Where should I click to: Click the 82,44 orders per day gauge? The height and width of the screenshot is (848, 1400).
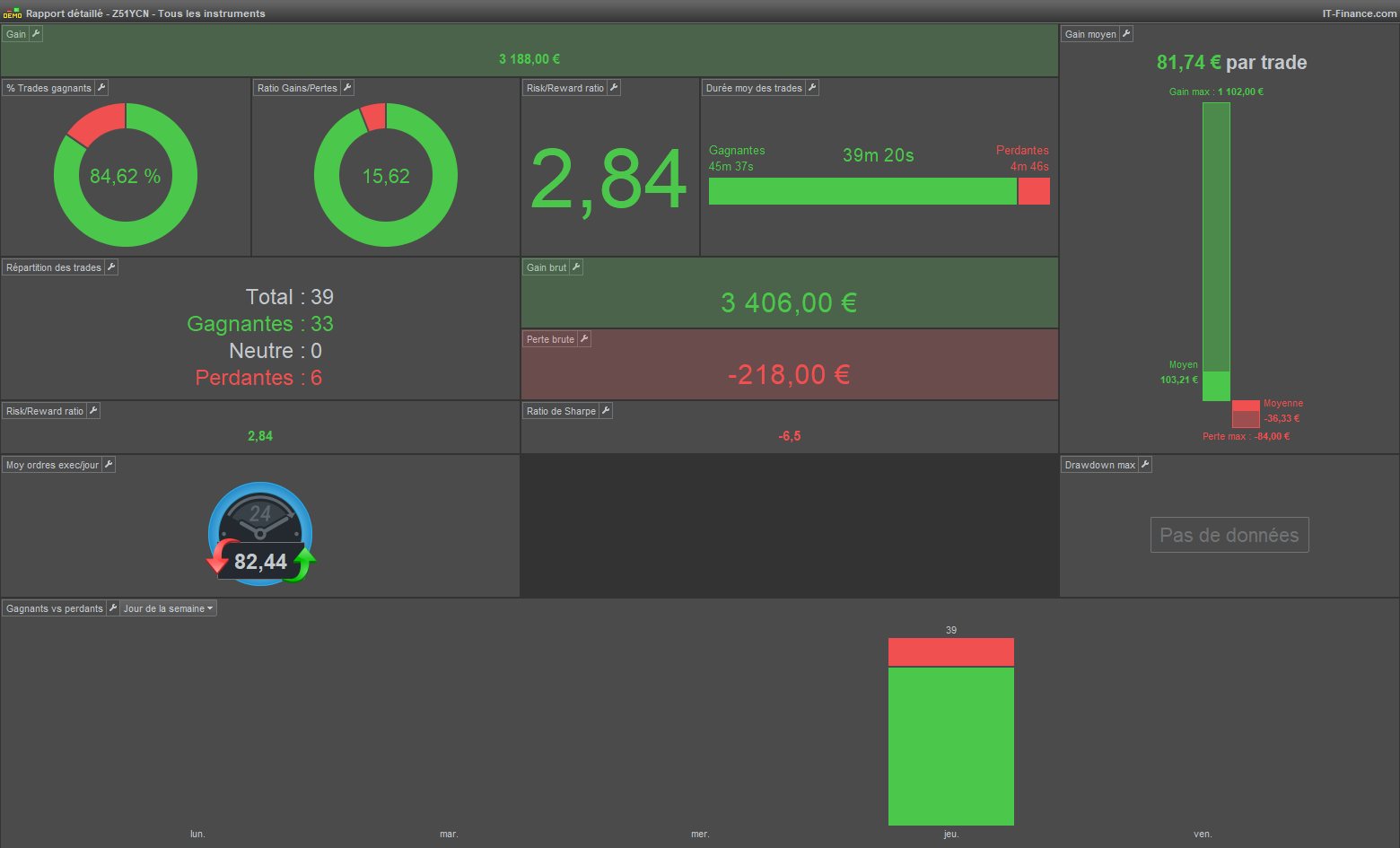pos(260,535)
